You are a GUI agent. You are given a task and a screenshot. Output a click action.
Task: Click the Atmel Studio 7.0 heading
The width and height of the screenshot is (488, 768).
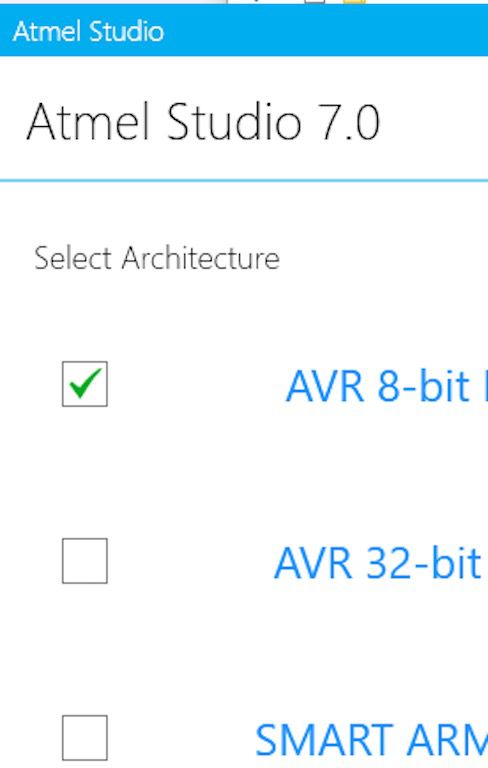203,122
